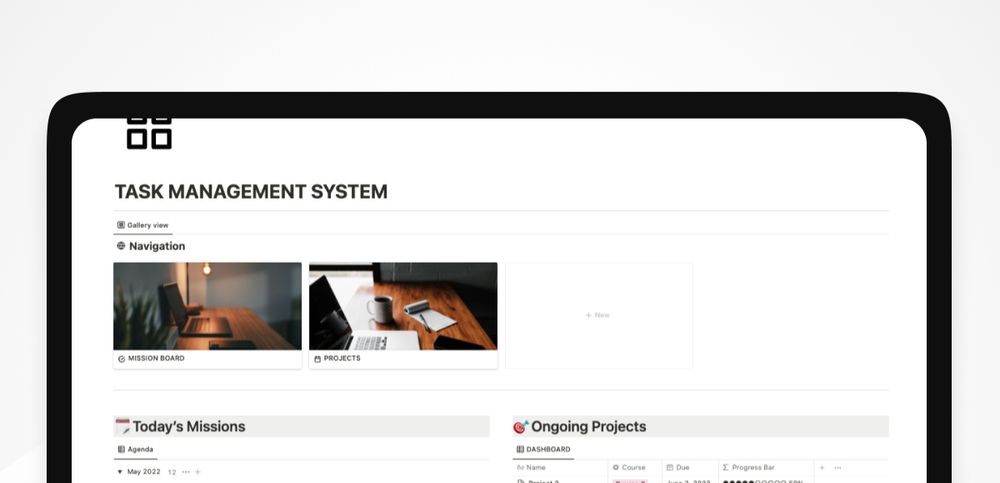Switch to the Gallery view tab
Image resolution: width=1000 pixels, height=483 pixels.
click(143, 225)
